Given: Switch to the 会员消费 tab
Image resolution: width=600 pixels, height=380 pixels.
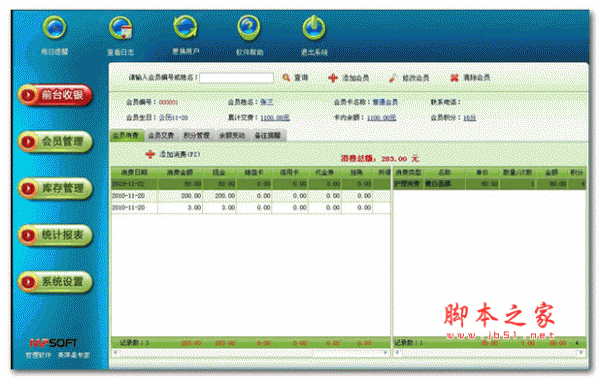Looking at the screenshot, I should (126, 135).
